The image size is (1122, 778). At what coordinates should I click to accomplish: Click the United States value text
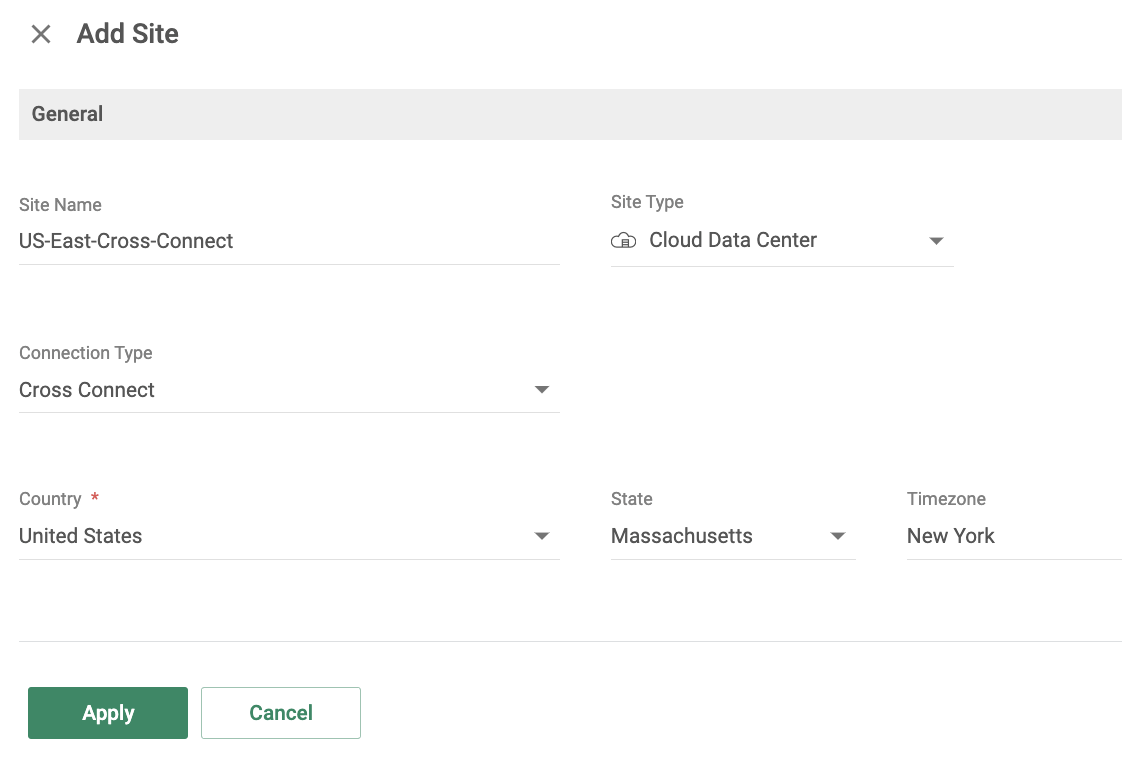click(x=81, y=536)
